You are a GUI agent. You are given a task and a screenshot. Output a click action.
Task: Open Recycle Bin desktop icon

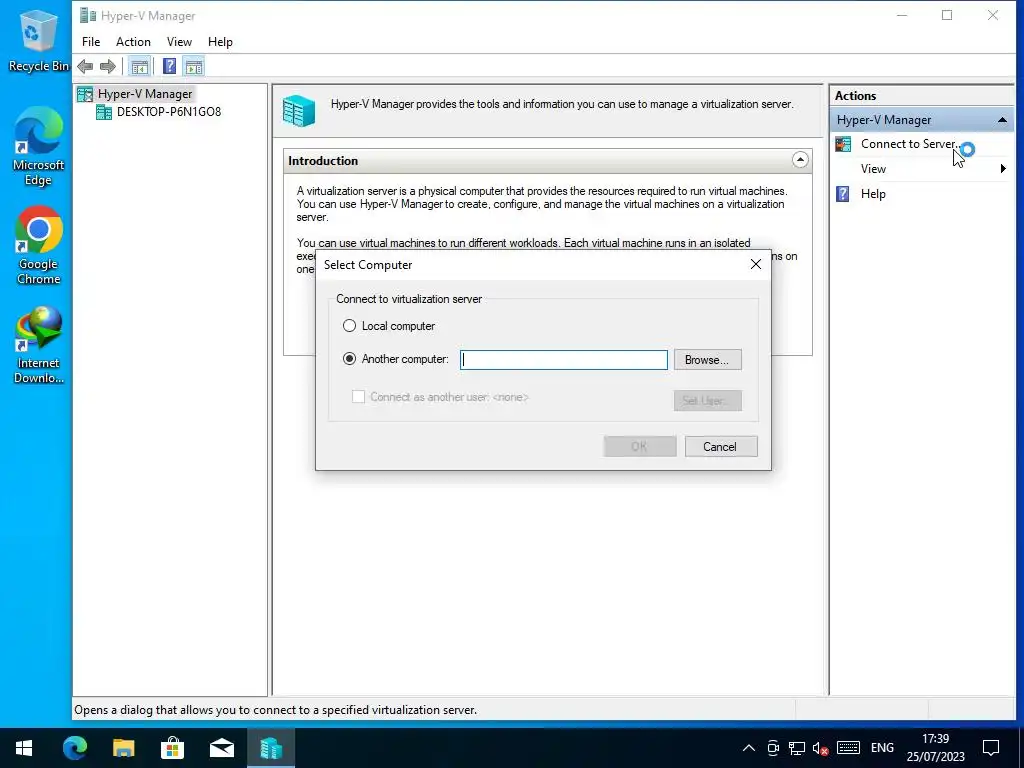coord(38,41)
